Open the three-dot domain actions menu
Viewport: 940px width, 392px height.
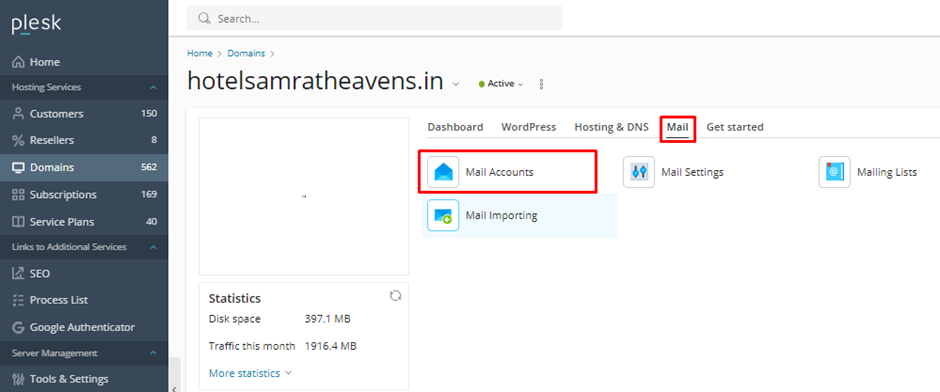541,84
